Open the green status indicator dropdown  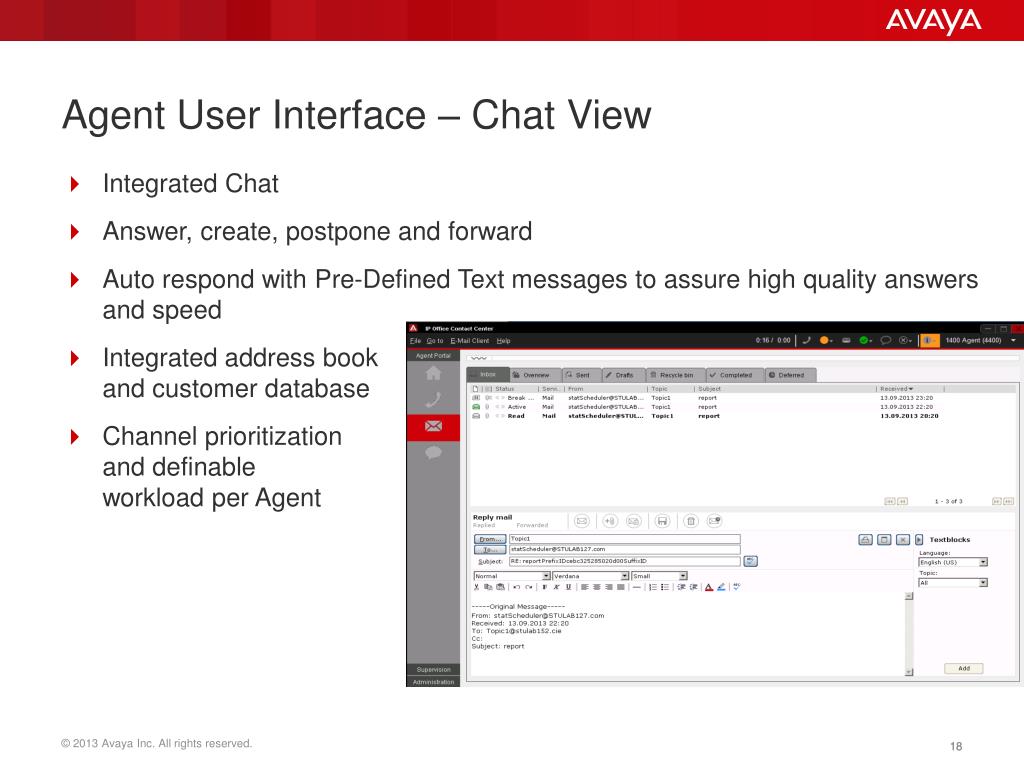[x=866, y=340]
